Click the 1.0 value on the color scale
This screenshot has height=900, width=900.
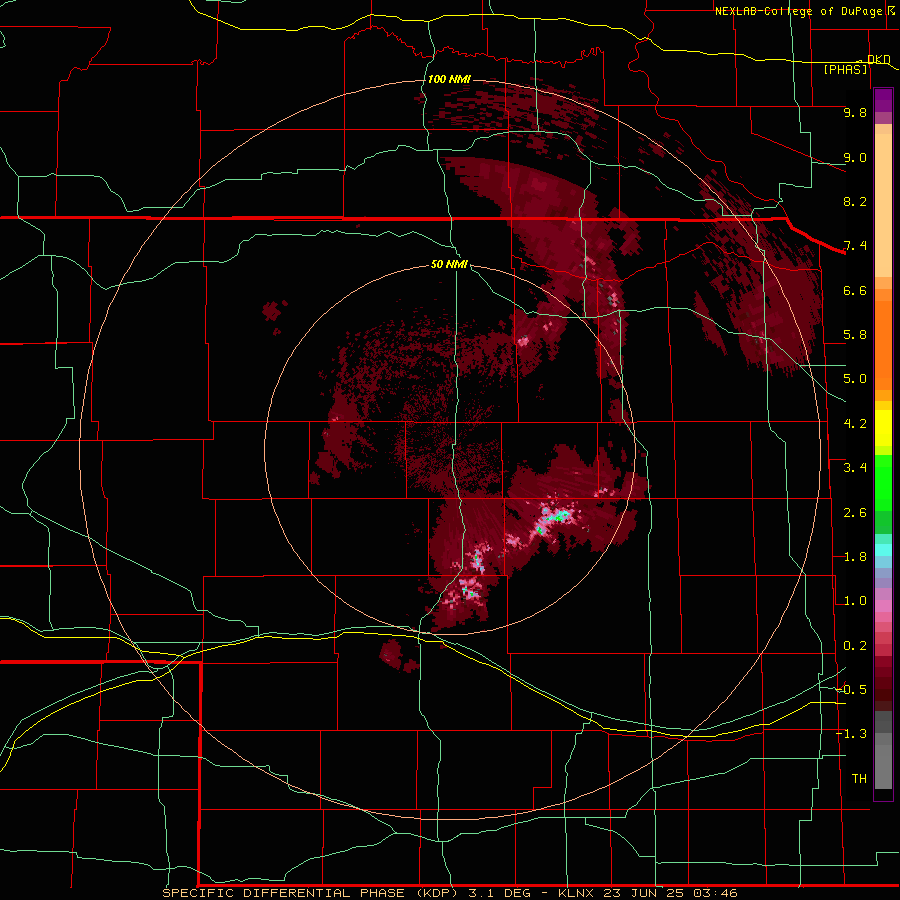click(855, 601)
